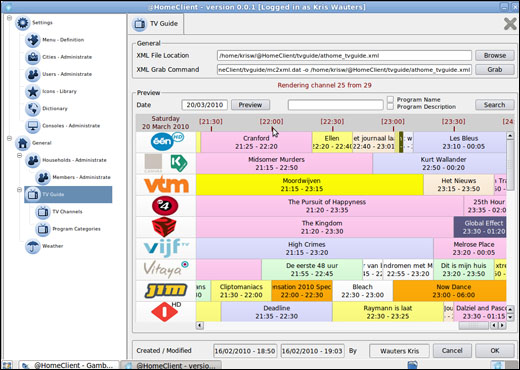520x370 pixels.
Task: Enable the Program Description checkbox
Action: [x=390, y=107]
